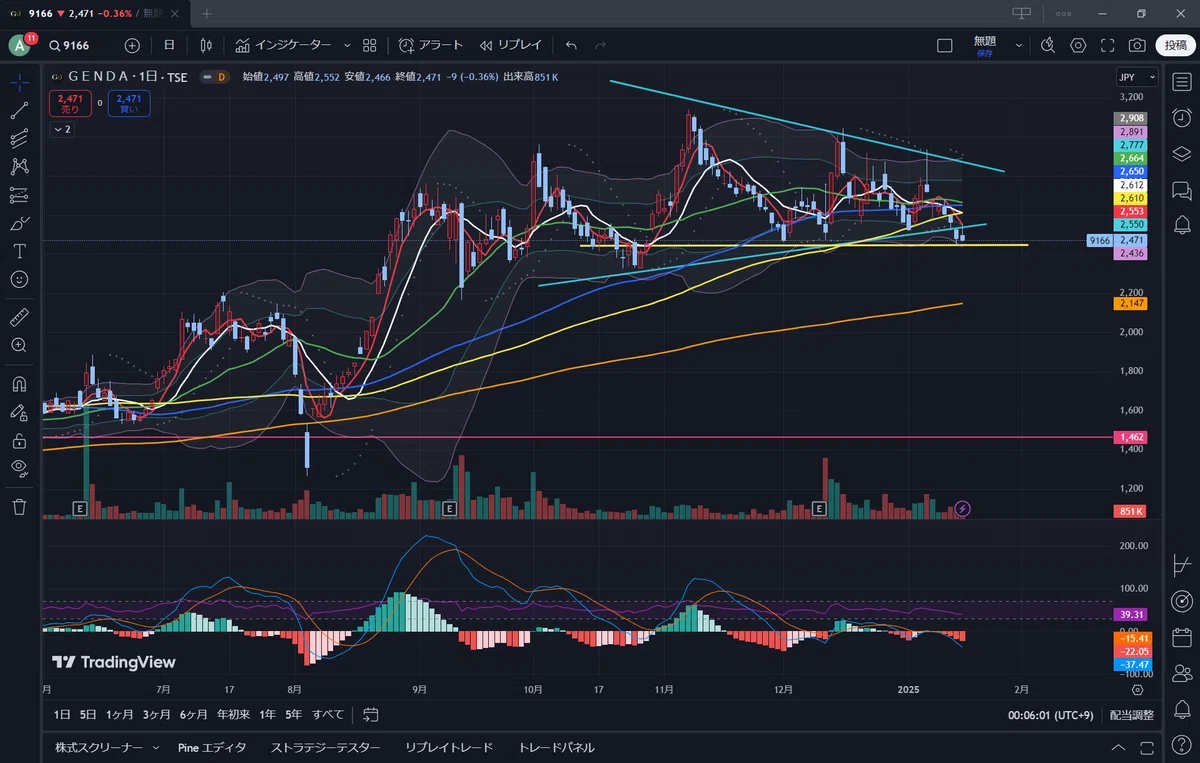Start bar replay with リプレイ button

tap(510, 45)
